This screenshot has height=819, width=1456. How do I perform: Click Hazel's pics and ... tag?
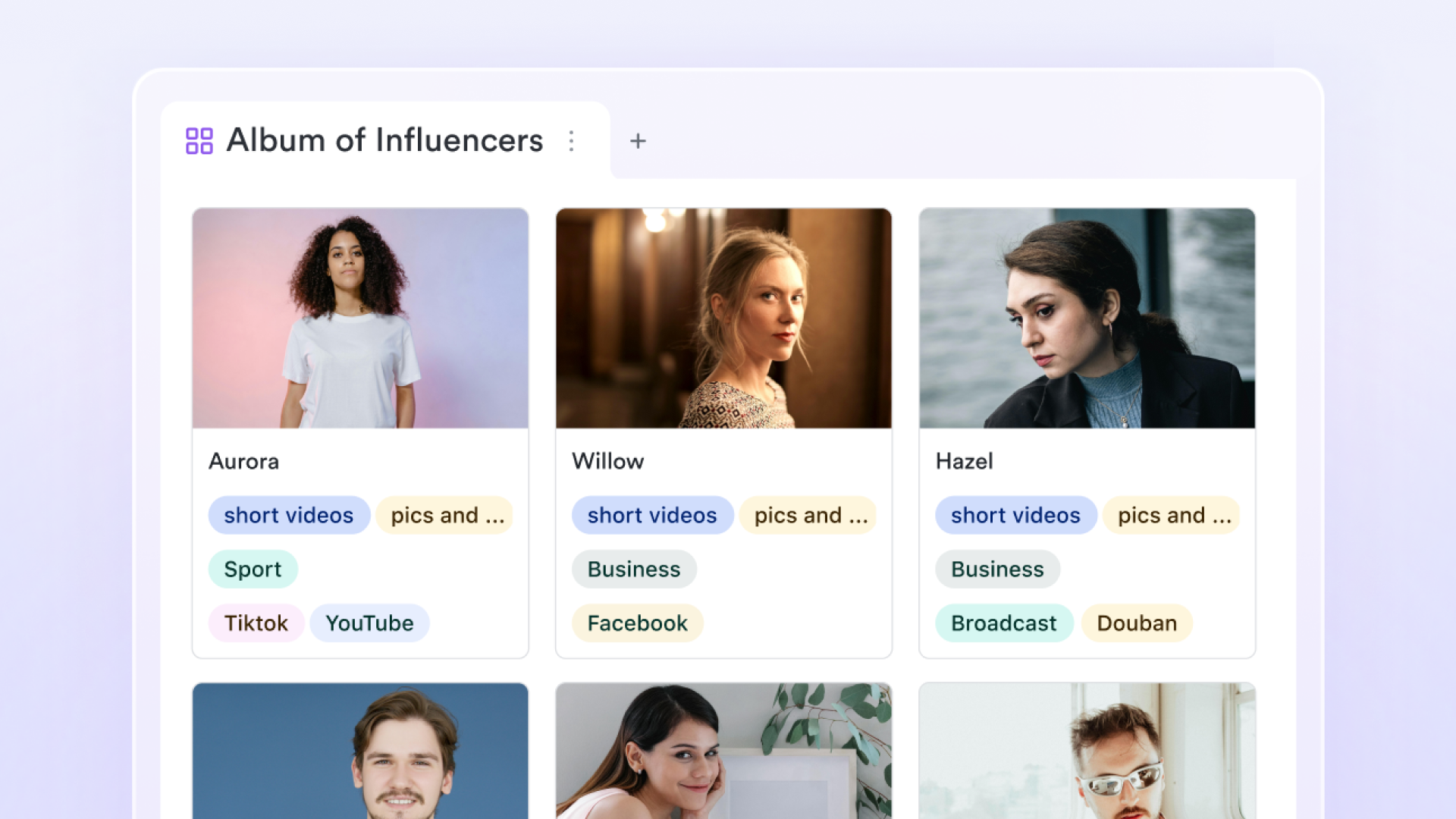tap(1172, 516)
